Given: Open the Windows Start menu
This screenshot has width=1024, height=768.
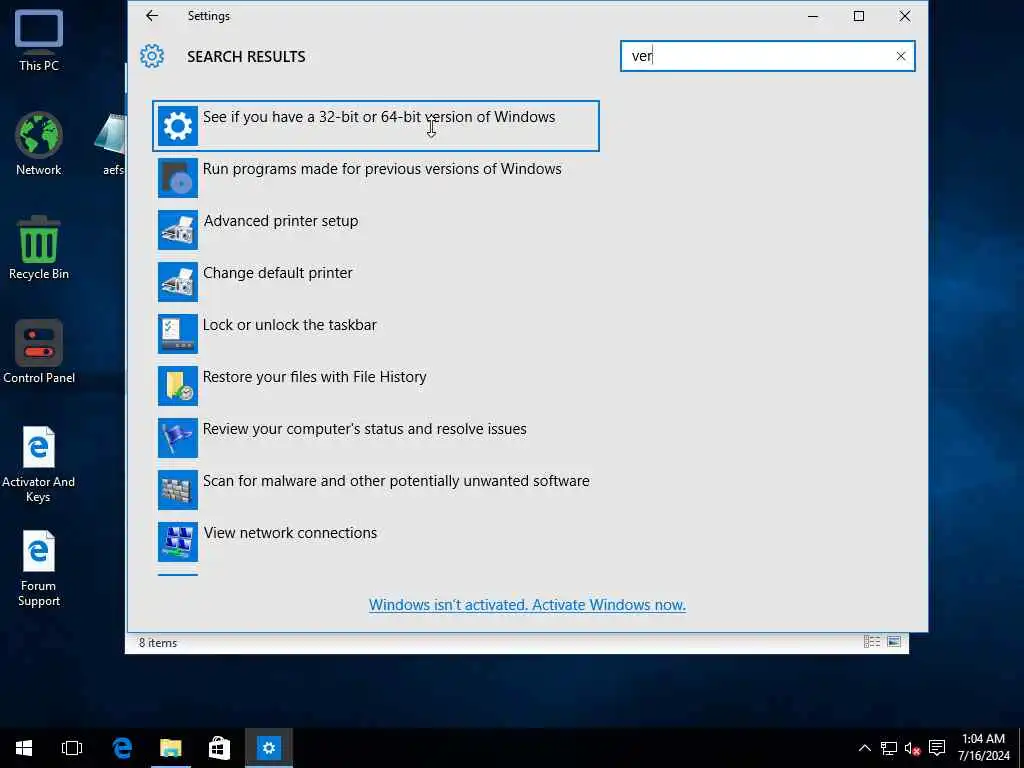Looking at the screenshot, I should tap(24, 748).
